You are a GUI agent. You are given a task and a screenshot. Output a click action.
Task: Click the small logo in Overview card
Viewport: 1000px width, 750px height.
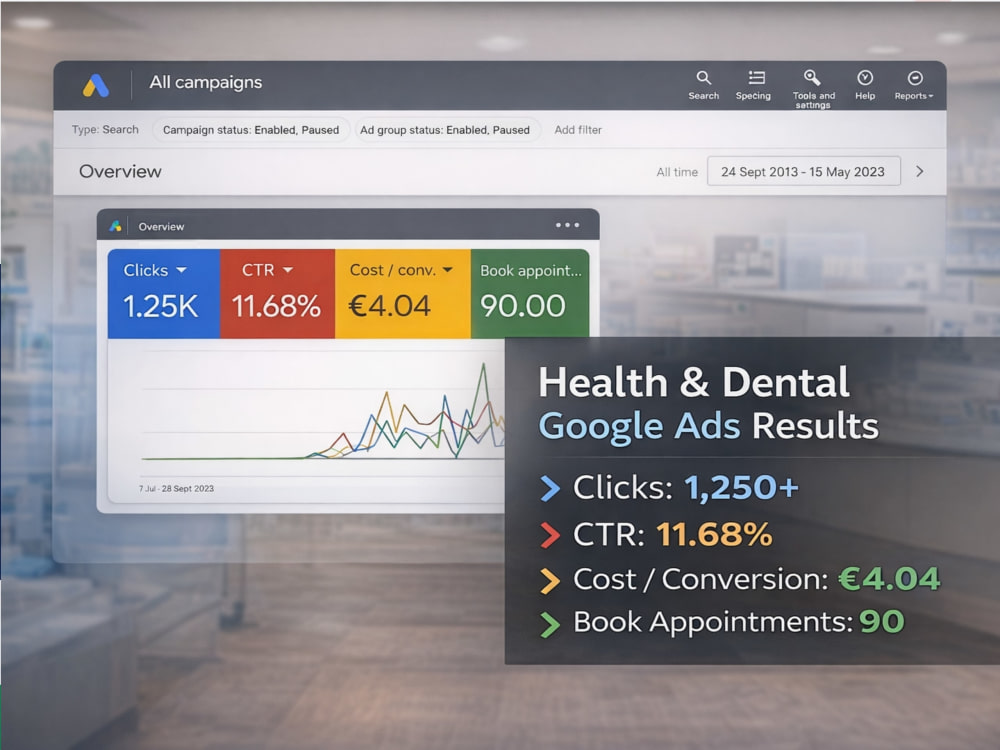(x=115, y=226)
